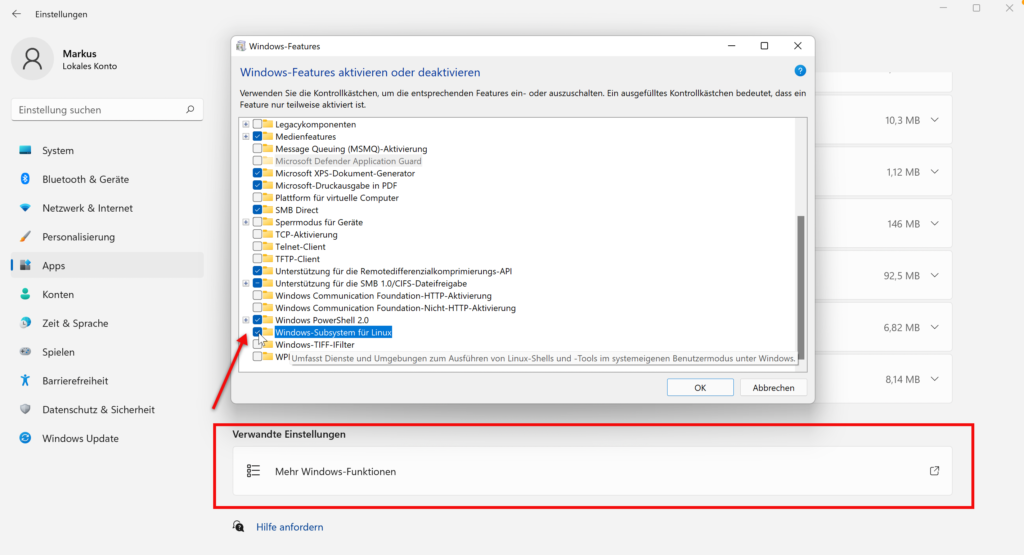Expand the Legacykomponenten tree node
1024x555 pixels.
(x=246, y=124)
